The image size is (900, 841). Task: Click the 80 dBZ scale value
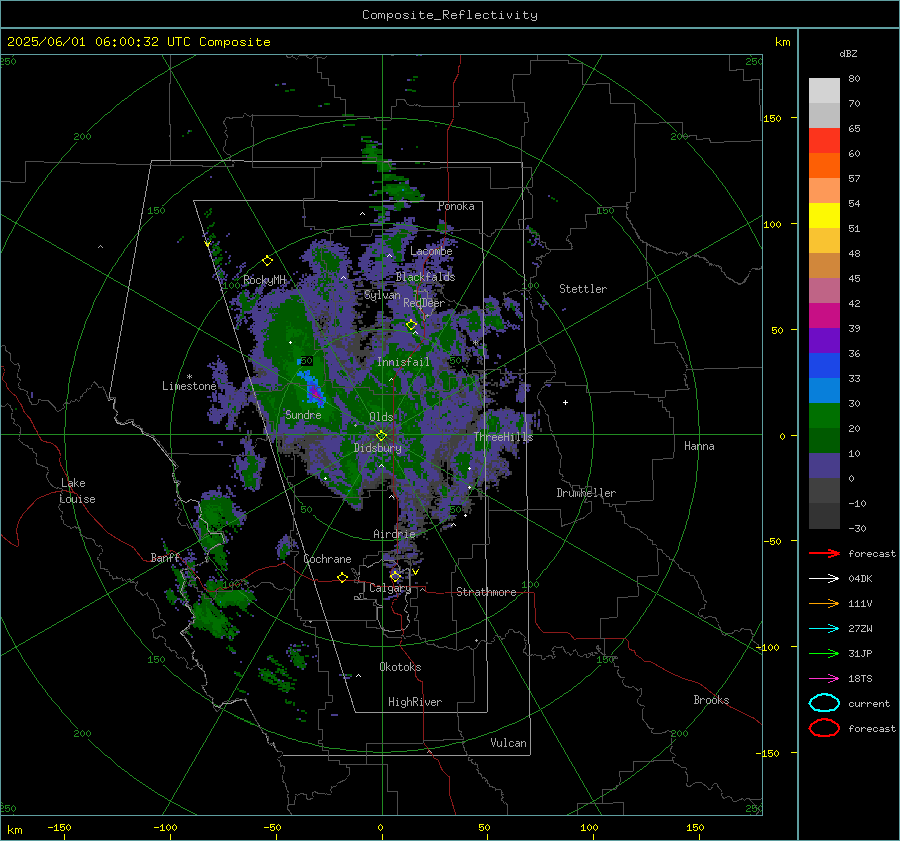click(x=854, y=78)
